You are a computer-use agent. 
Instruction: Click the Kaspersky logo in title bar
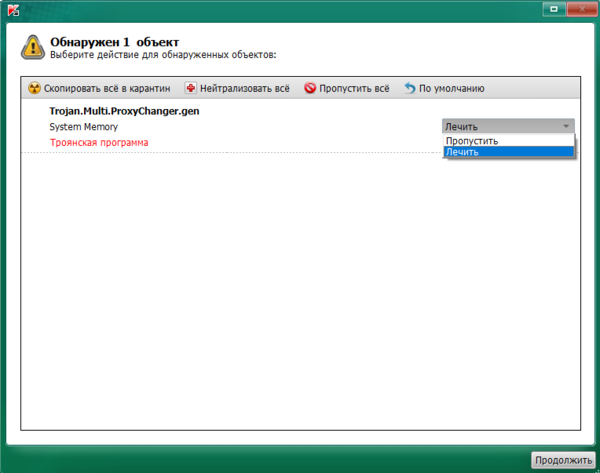coord(13,10)
